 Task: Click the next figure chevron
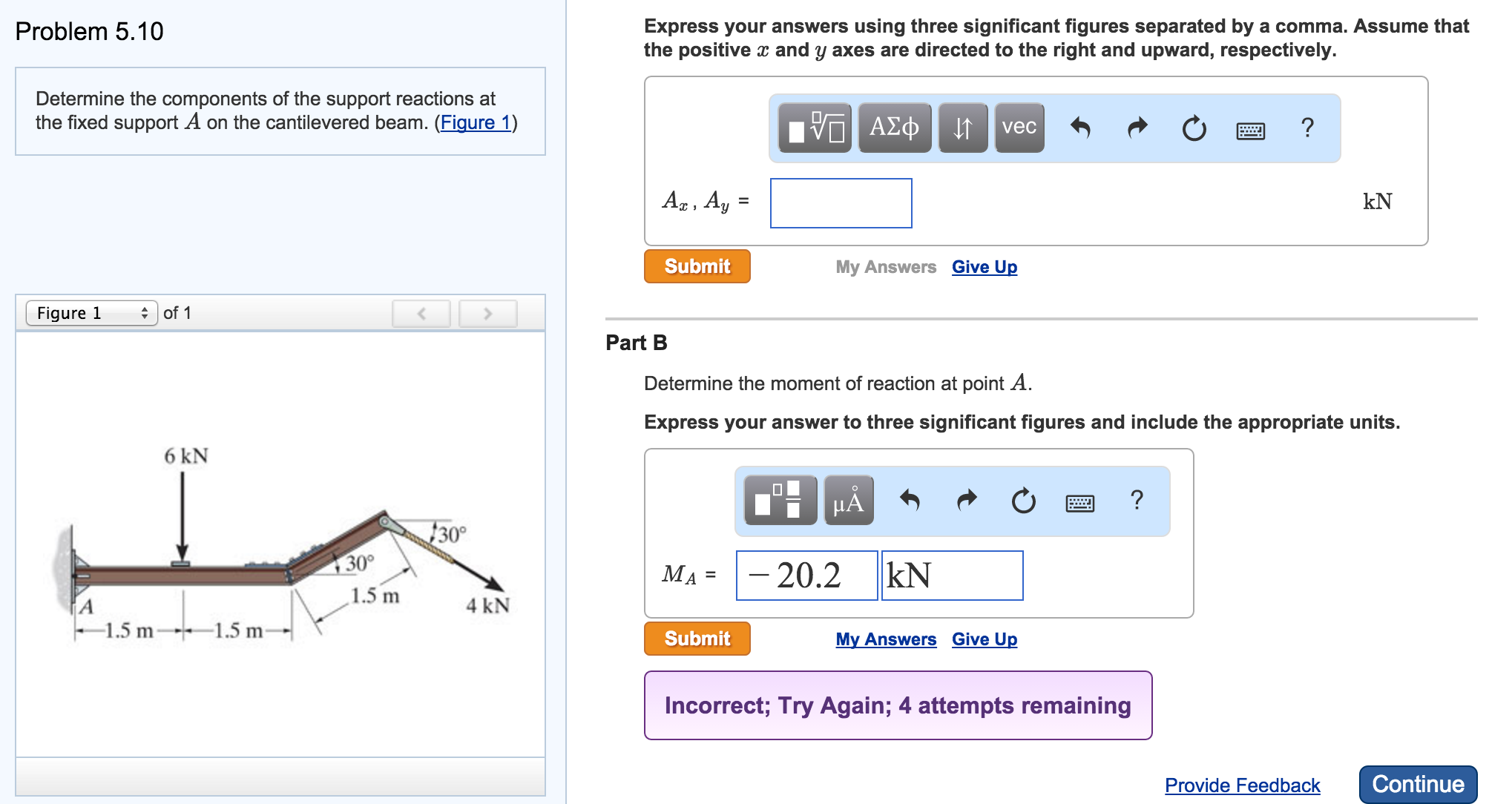pos(487,312)
